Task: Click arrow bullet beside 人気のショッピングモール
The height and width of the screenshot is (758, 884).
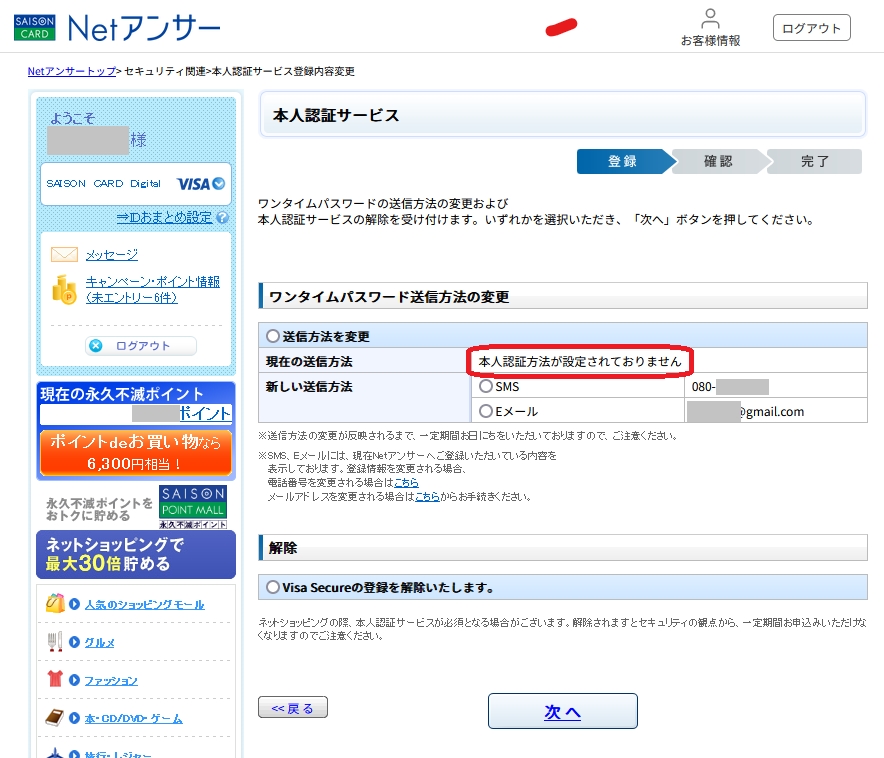Action: (74, 604)
